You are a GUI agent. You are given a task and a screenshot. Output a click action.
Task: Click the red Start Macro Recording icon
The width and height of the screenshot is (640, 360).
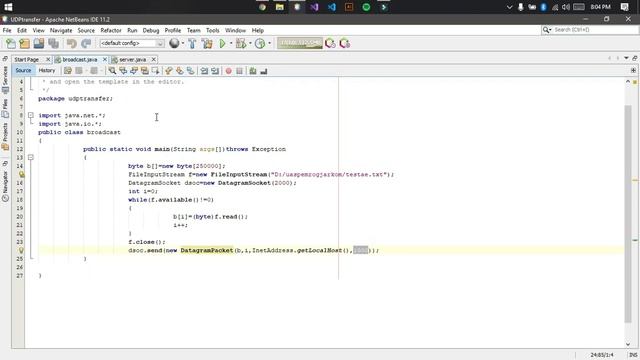[x=229, y=71]
